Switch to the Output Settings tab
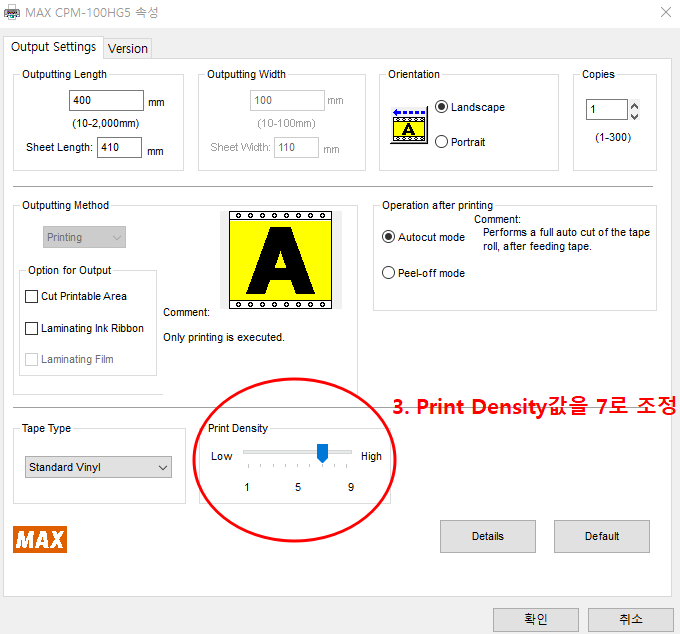Viewport: 680px width, 634px height. 53,47
